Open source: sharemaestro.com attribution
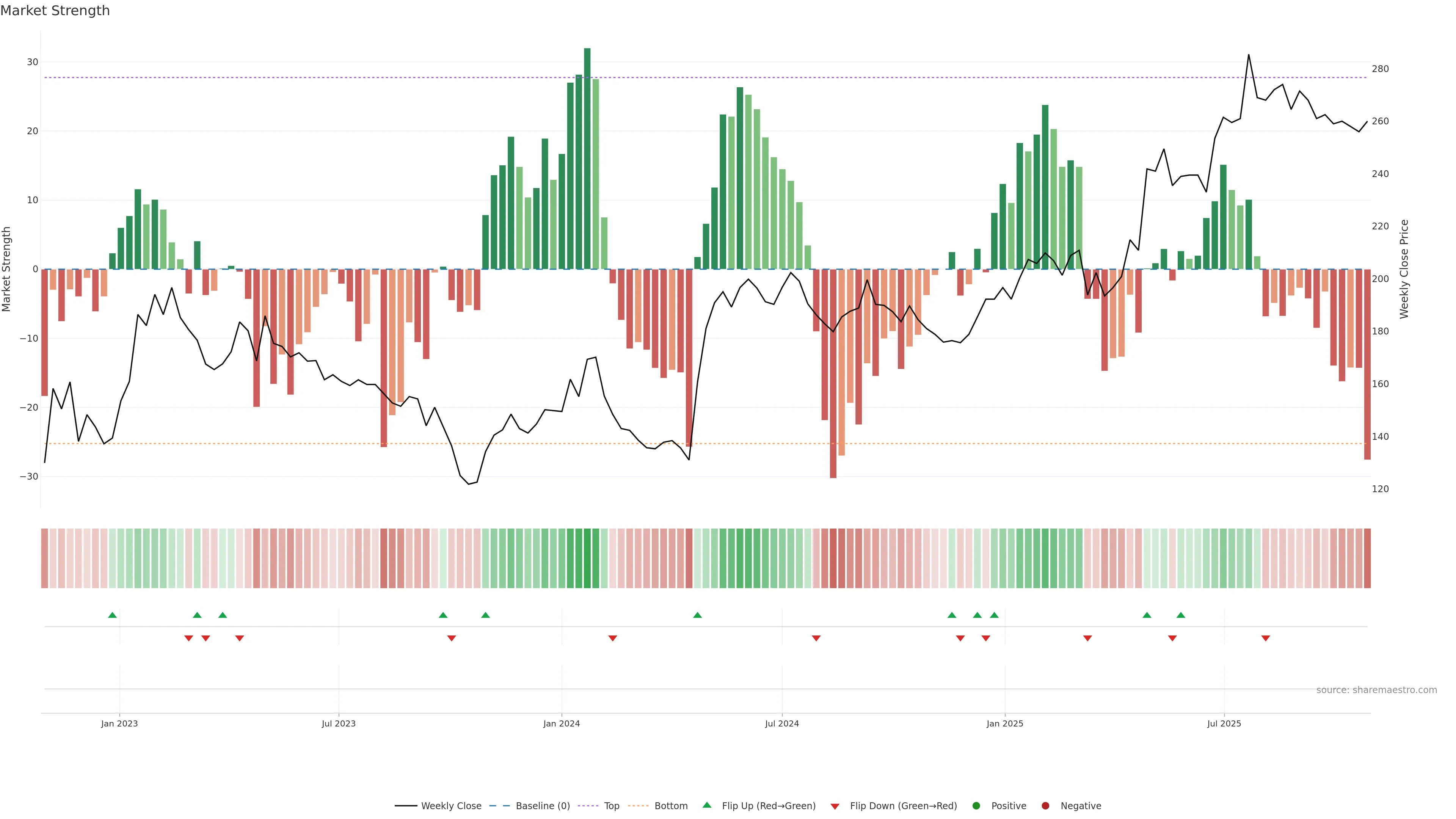The width and height of the screenshot is (1456, 819). coord(1376,690)
